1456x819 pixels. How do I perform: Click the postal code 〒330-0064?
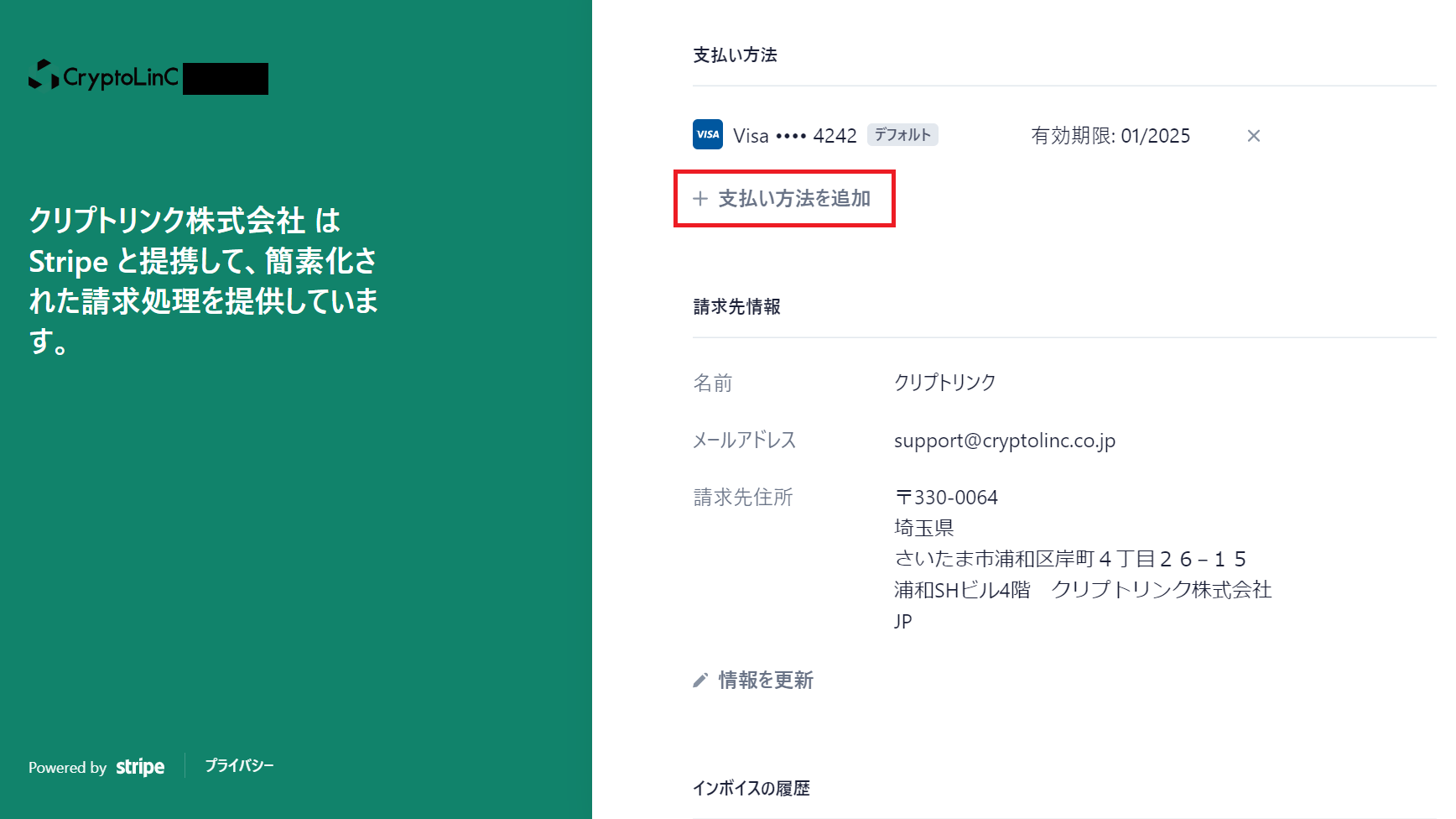[x=946, y=498]
